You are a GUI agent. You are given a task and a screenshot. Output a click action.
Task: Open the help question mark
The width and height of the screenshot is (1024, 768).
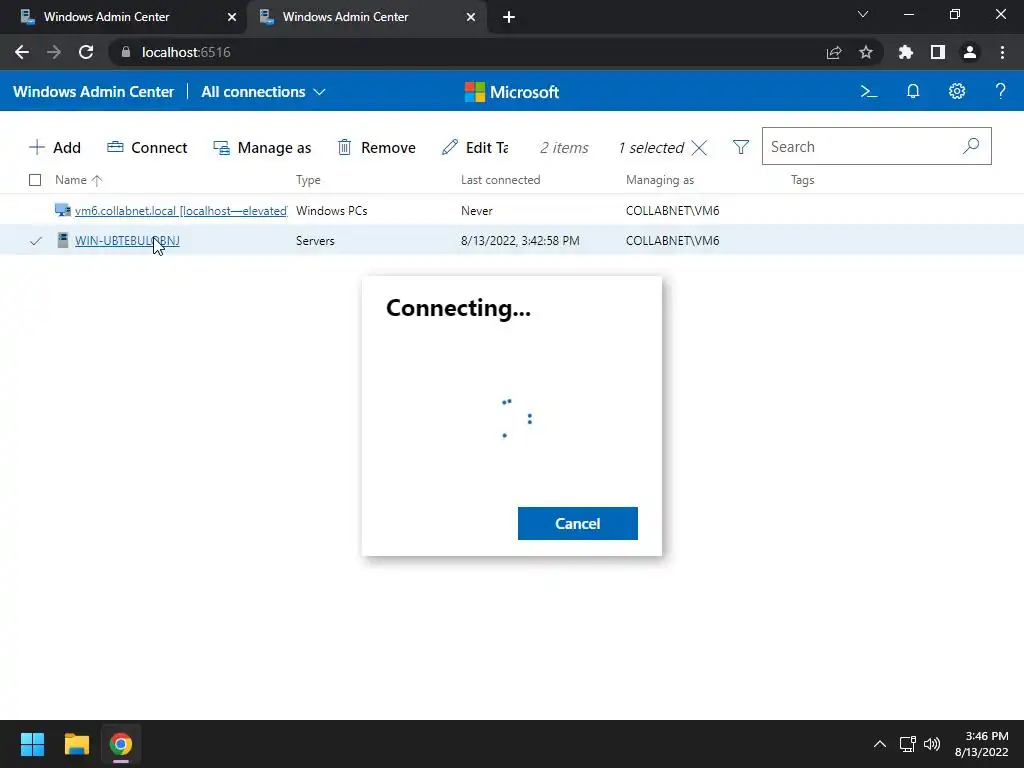(x=1000, y=91)
